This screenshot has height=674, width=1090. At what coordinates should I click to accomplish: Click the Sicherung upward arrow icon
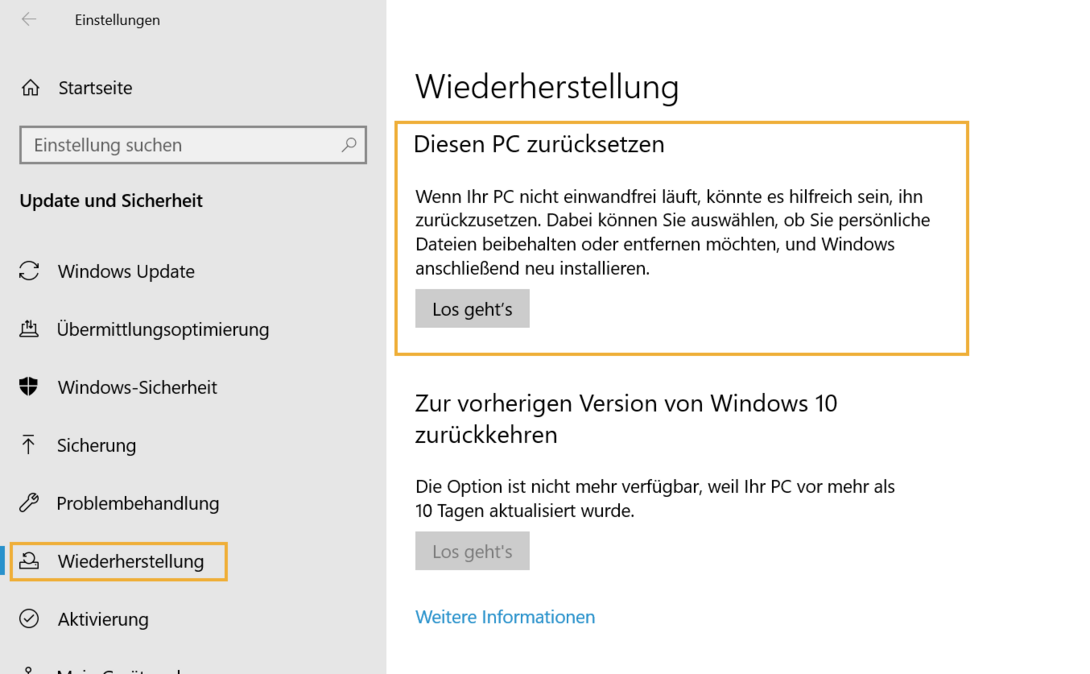coord(29,445)
